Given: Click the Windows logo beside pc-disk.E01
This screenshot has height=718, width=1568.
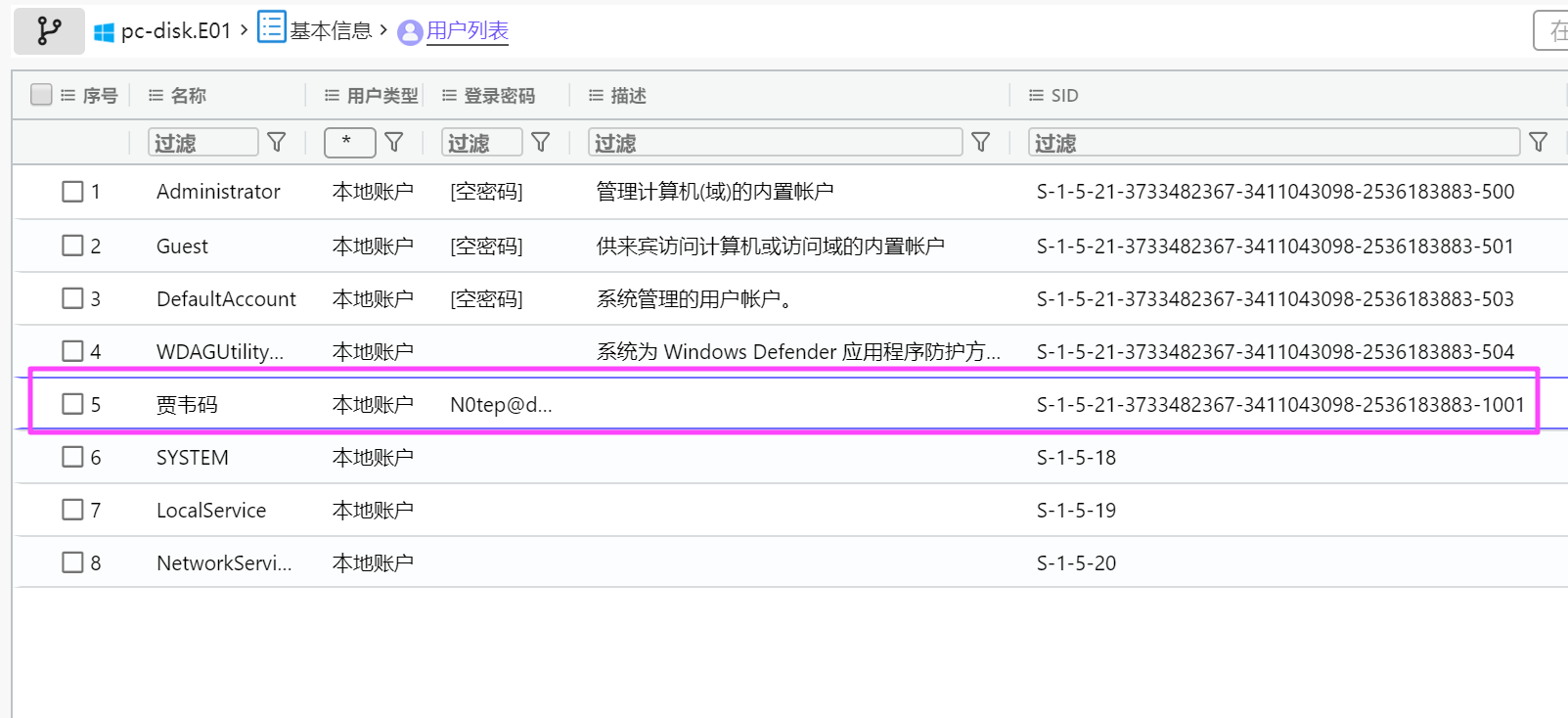Looking at the screenshot, I should 104,32.
